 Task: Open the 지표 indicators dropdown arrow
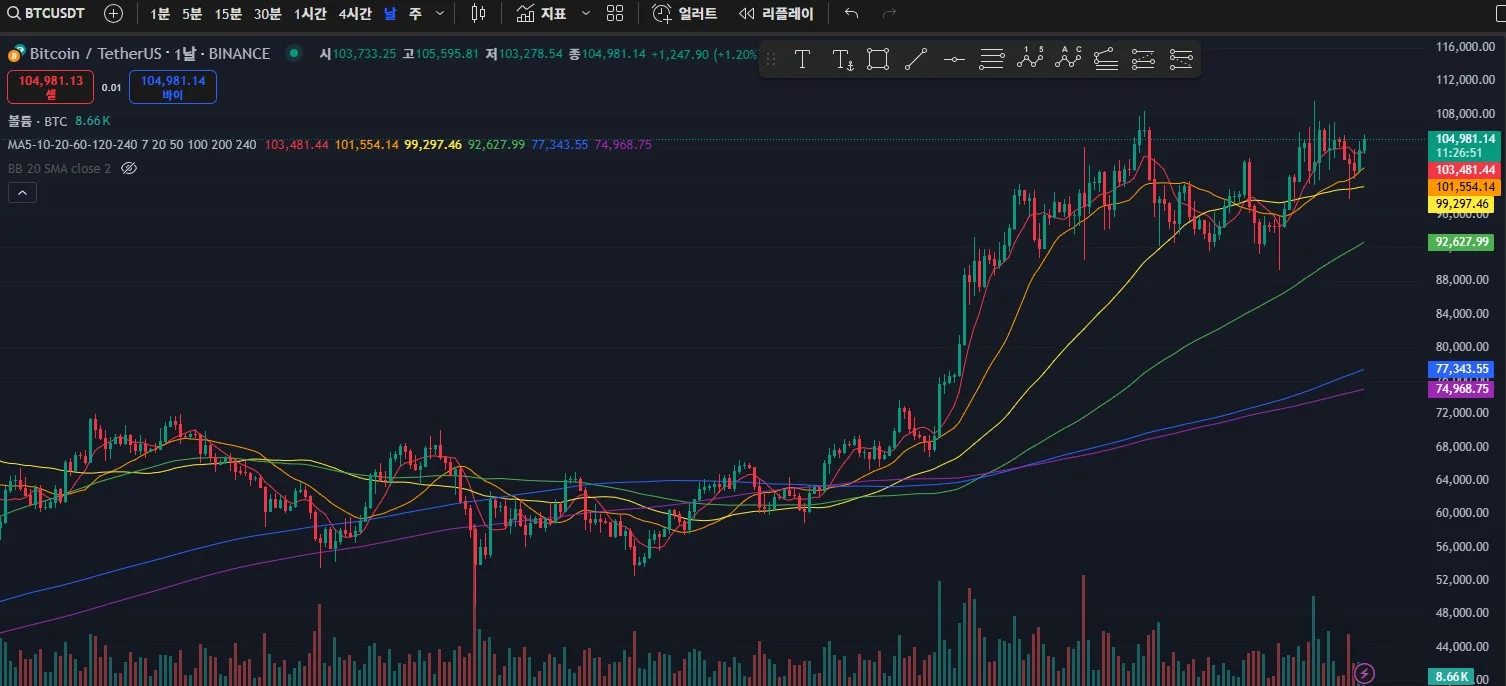tap(585, 14)
